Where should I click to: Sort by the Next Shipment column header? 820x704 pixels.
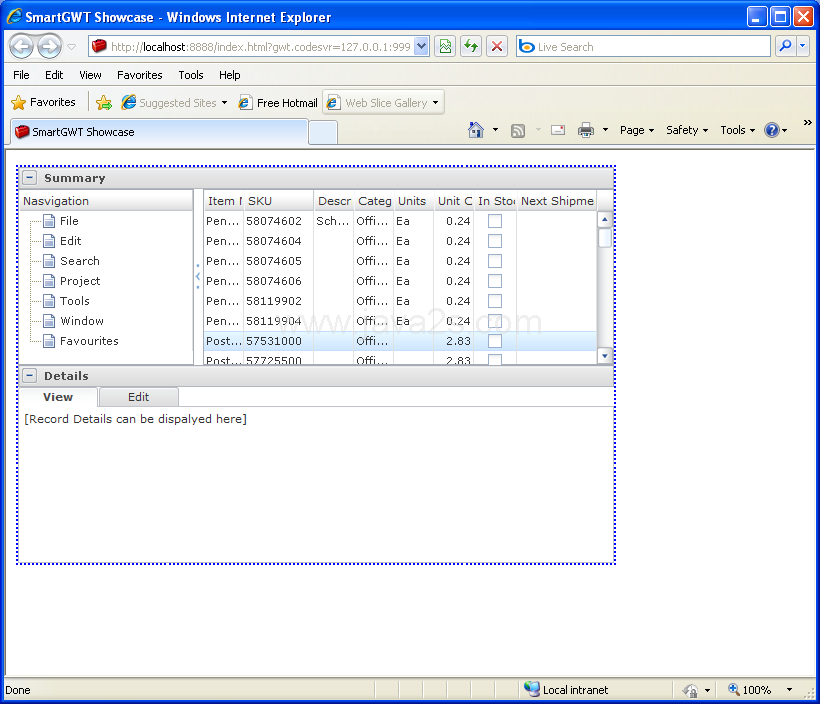[x=557, y=201]
